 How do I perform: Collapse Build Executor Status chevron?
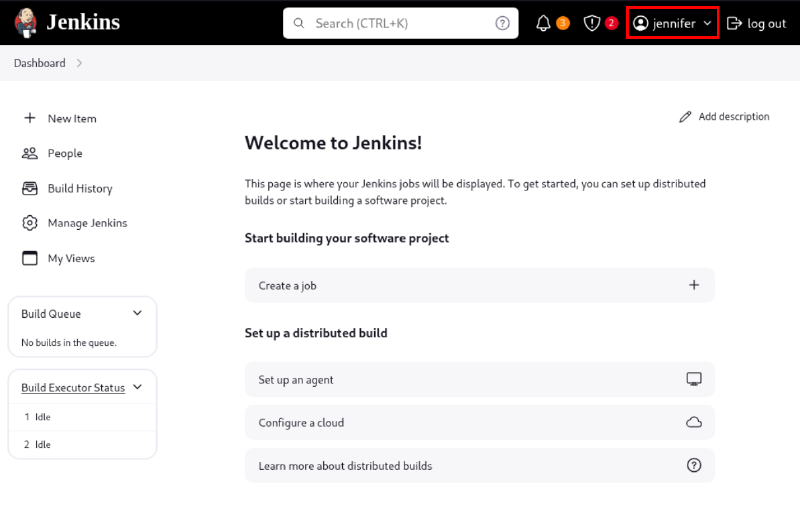(137, 387)
